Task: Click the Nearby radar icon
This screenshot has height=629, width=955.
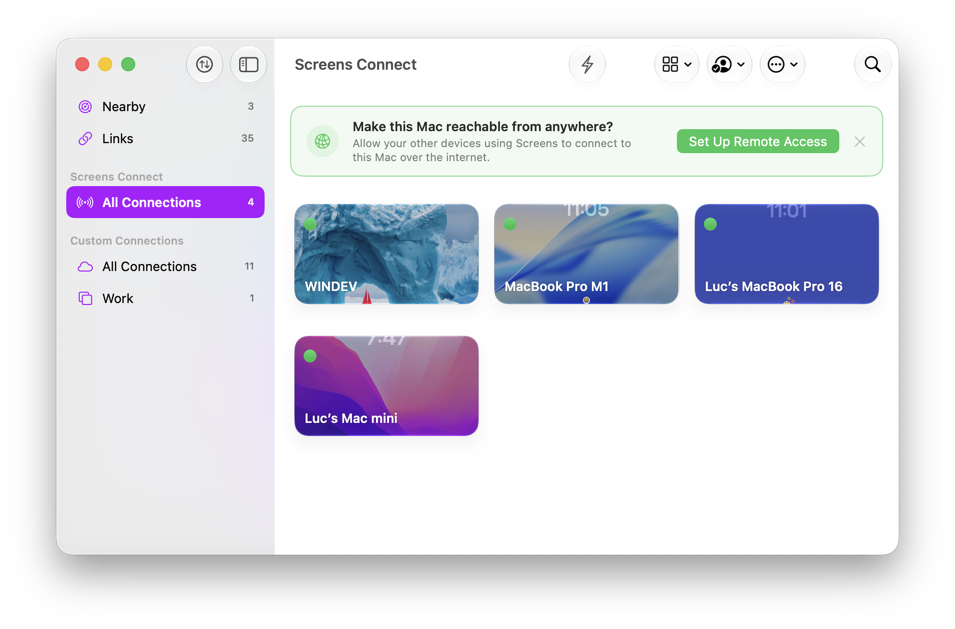Action: coord(85,107)
